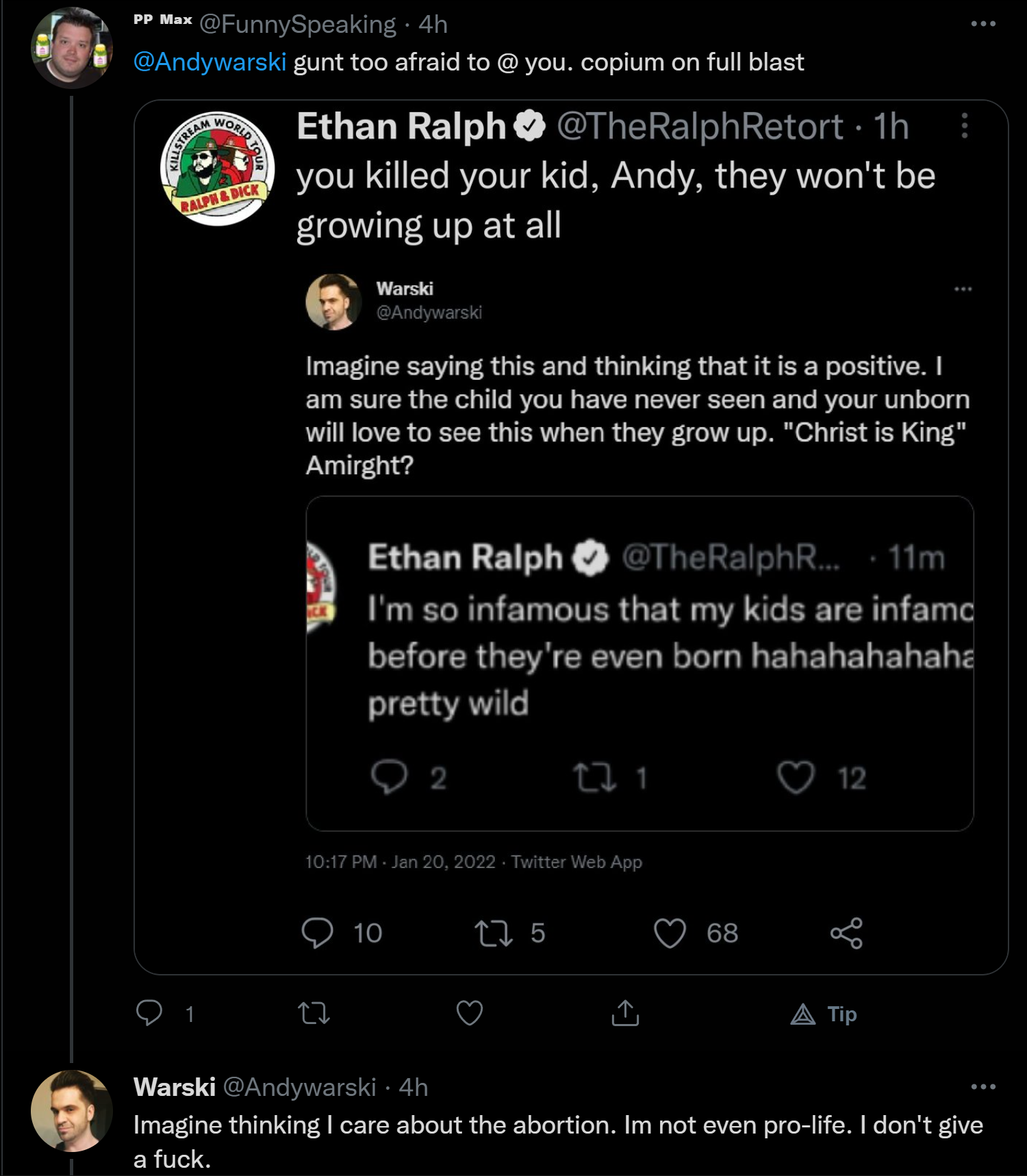The width and height of the screenshot is (1027, 1176).
Task: Open the @Andywarski mention link
Action: (210, 62)
